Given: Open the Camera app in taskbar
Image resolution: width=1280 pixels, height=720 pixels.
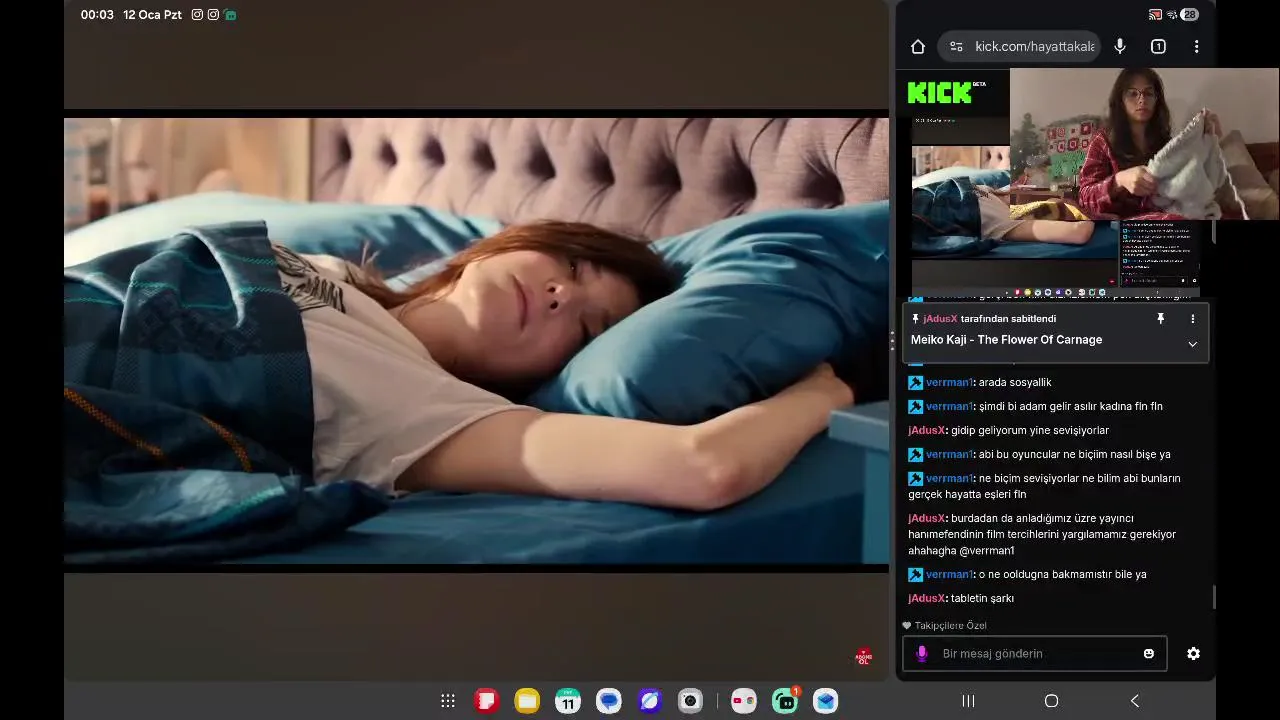Looking at the screenshot, I should click(x=690, y=701).
